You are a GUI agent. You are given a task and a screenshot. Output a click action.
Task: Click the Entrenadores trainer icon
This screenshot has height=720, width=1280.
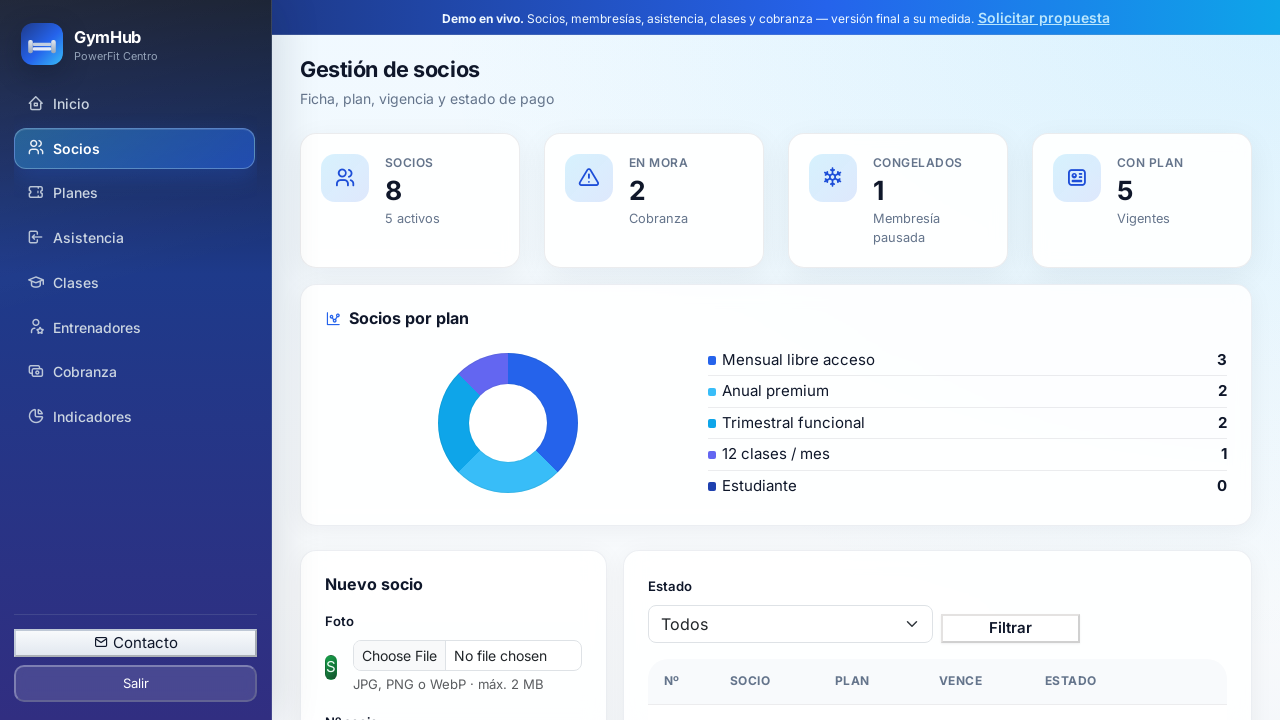point(36,327)
